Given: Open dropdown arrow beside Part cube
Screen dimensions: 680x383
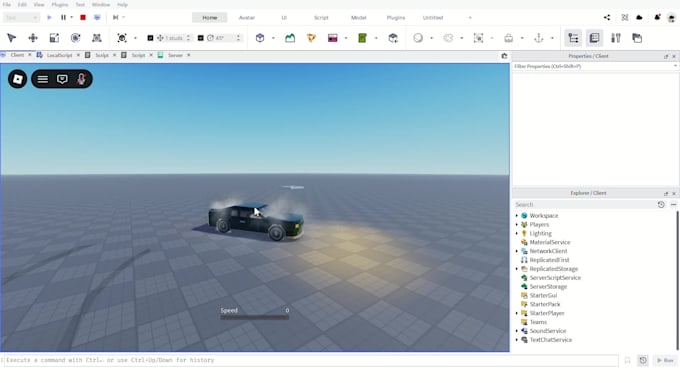Looking at the screenshot, I should click(273, 38).
